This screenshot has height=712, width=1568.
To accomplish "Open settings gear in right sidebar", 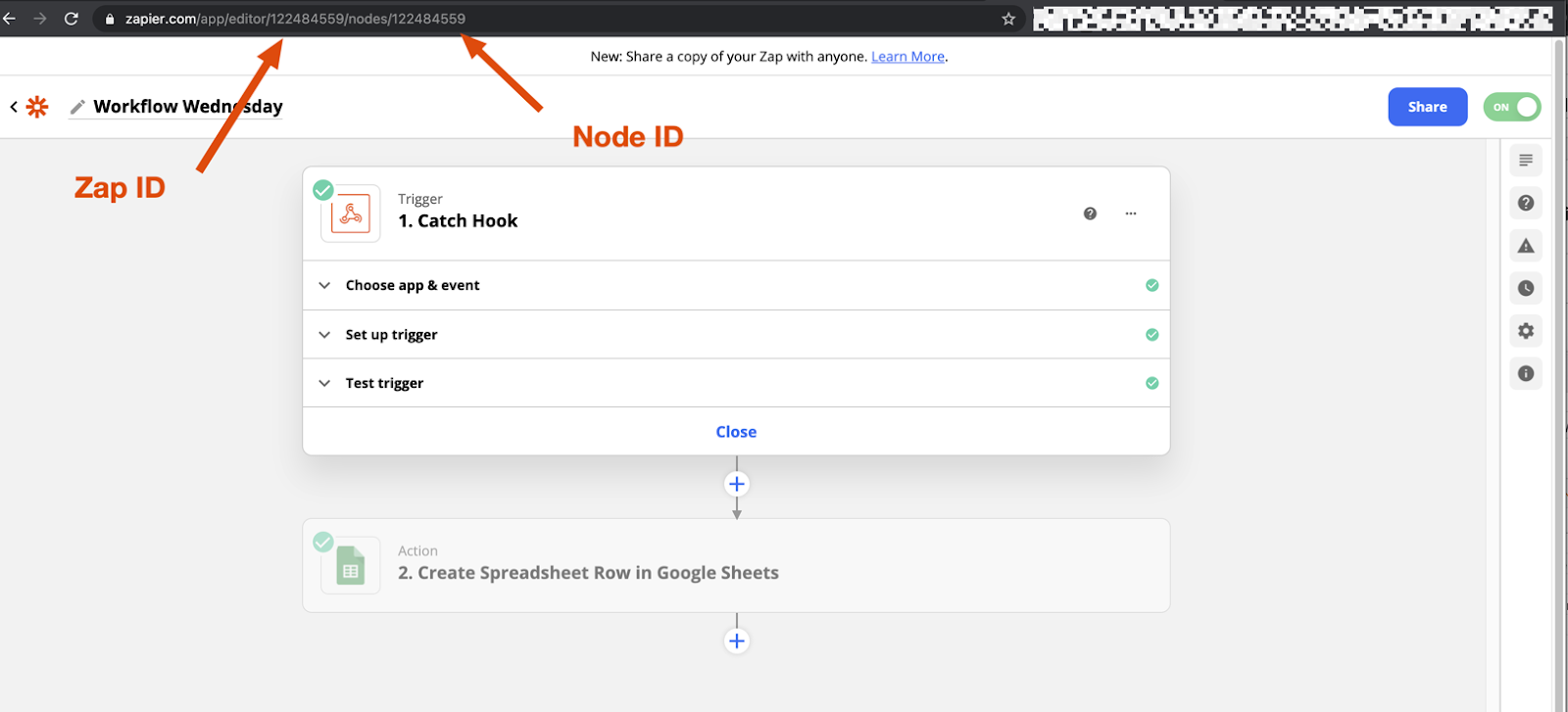I will tap(1526, 331).
